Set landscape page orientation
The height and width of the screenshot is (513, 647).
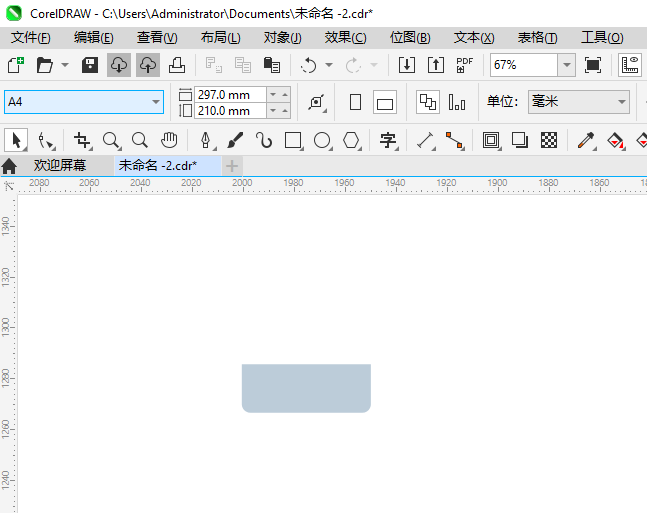[385, 102]
